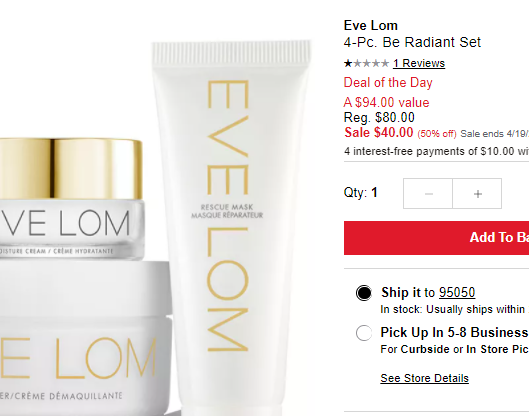Click the Eve Lom brand name
This screenshot has height=416, width=529.
(x=370, y=26)
